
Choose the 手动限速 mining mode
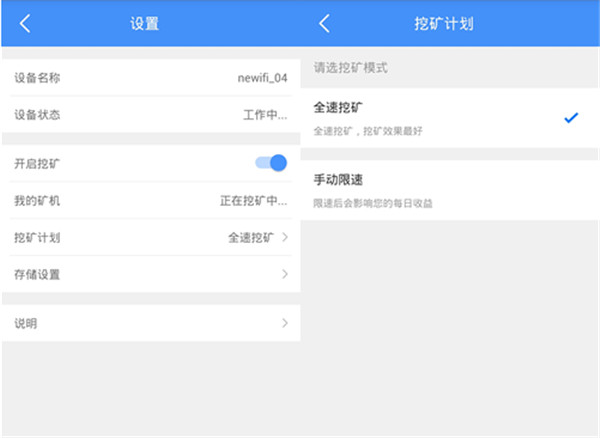click(x=337, y=180)
